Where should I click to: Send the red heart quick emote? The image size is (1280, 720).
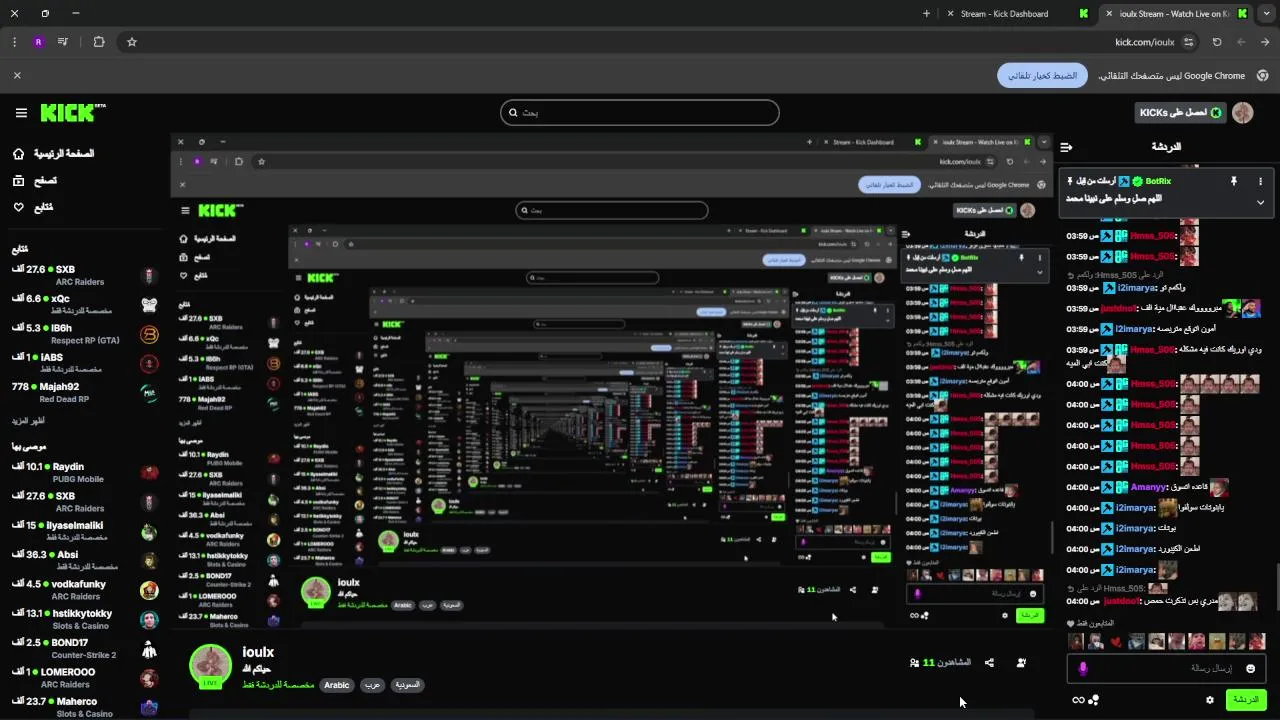point(1117,642)
